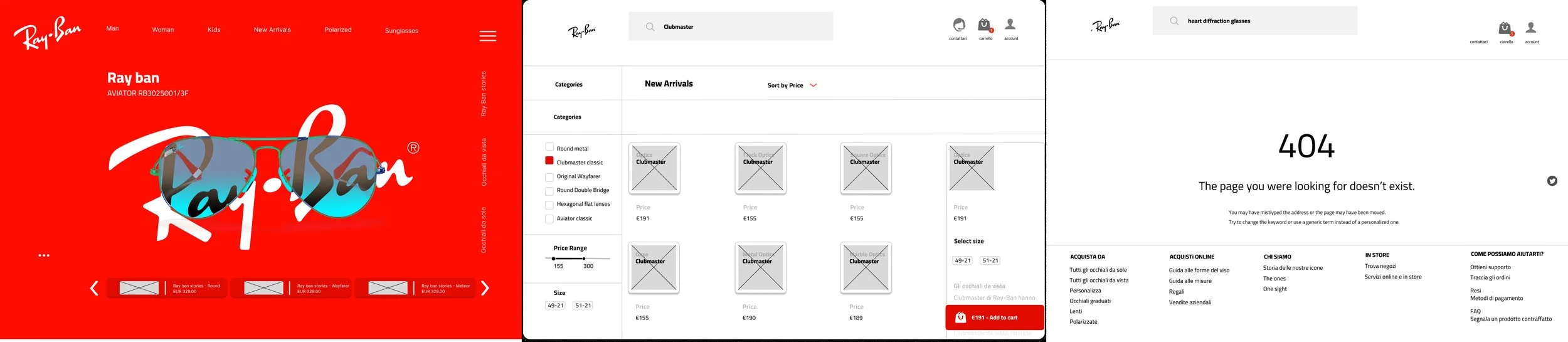Check the Round metal category
This screenshot has width=1568, height=342.
[549, 147]
